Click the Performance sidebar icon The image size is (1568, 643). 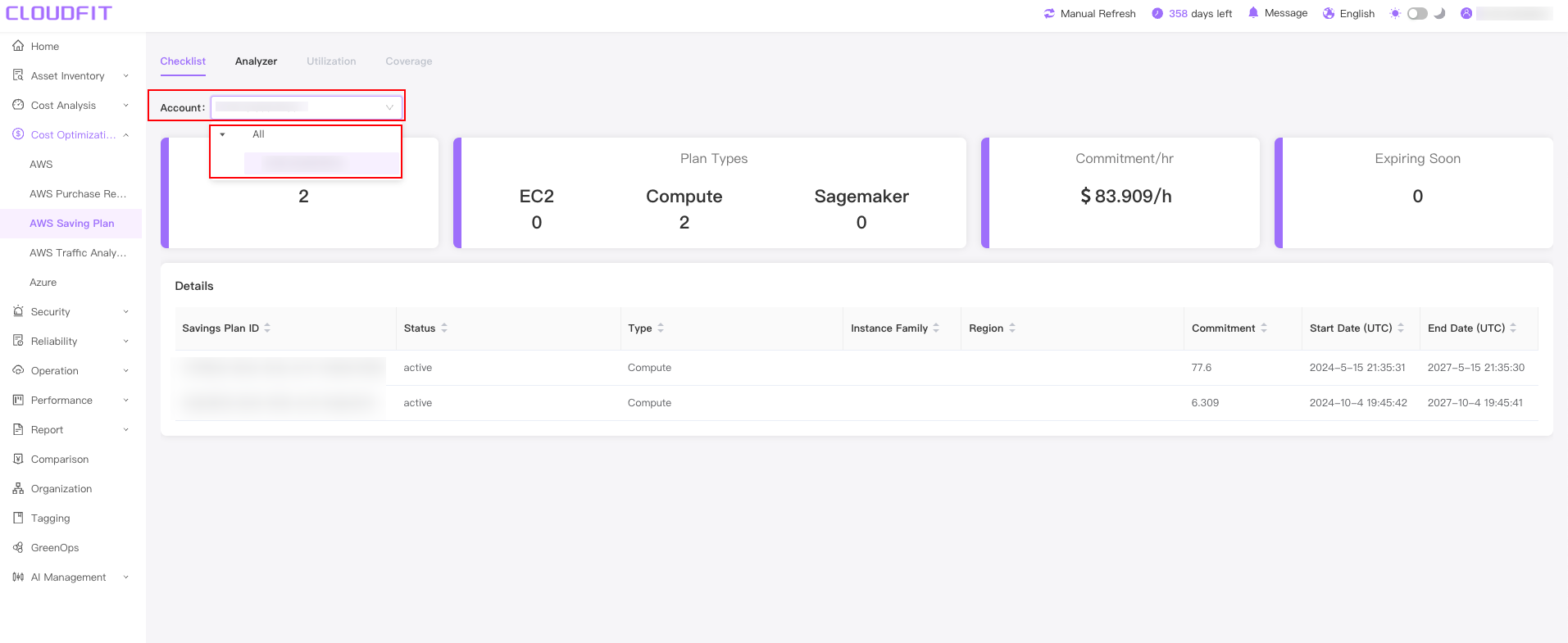18,400
